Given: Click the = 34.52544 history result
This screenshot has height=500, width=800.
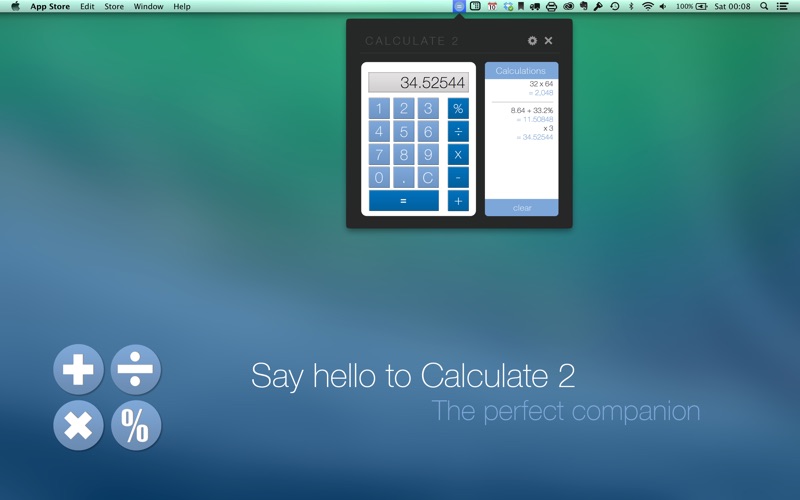Looking at the screenshot, I should 535,137.
